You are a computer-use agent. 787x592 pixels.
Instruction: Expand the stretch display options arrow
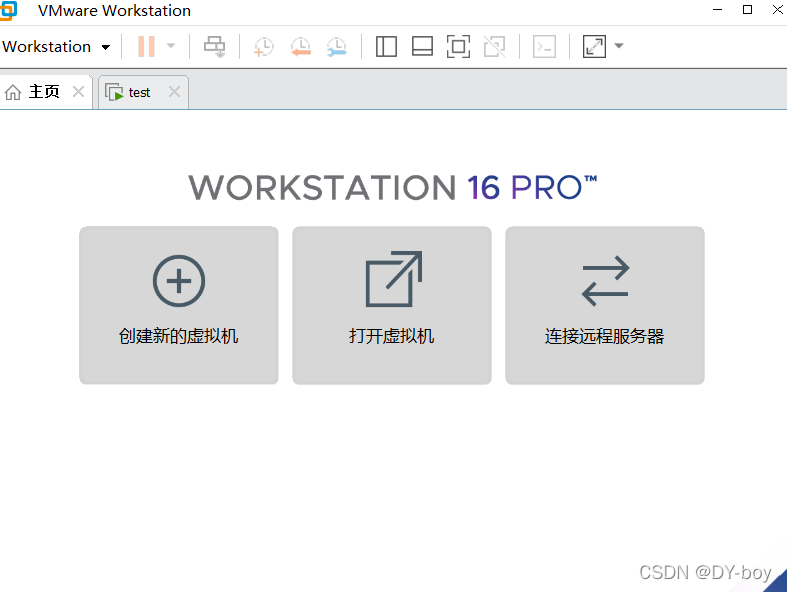(619, 46)
